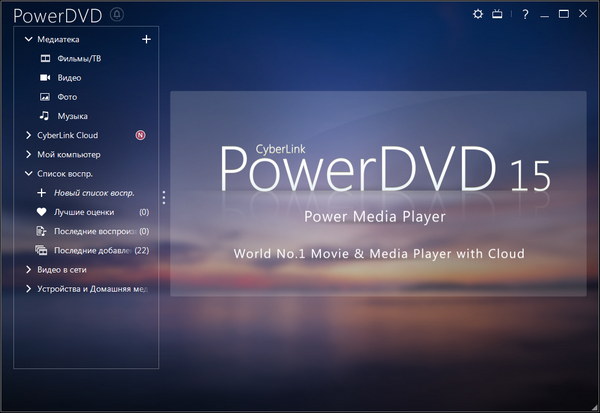Click the Последние воспроизв. list icon
The width and height of the screenshot is (600, 413).
[41, 231]
